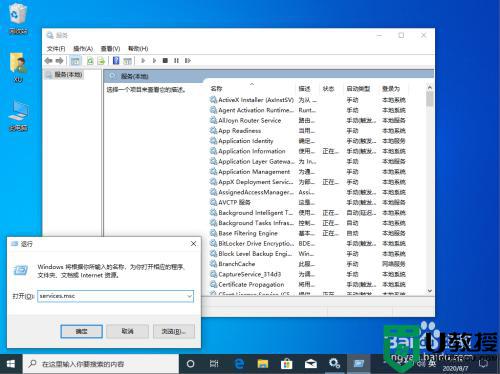500x374 pixels.
Task: Open Mail app from taskbar
Action: 311,364
